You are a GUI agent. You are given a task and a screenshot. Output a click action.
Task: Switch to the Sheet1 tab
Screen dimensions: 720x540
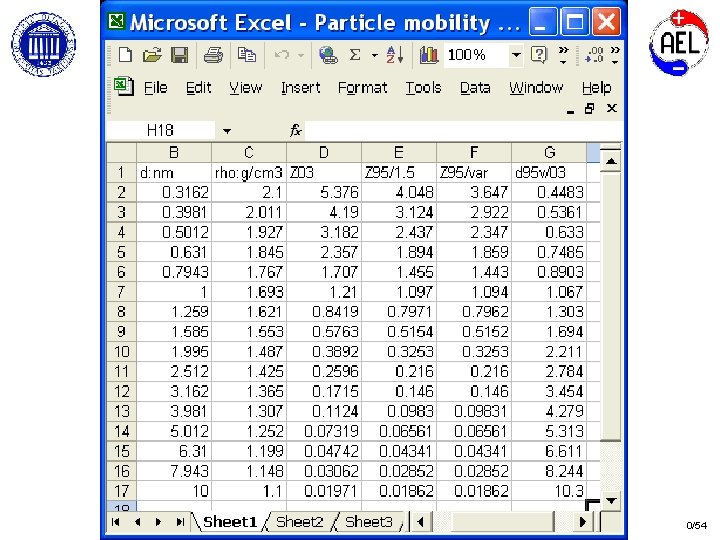click(230, 522)
